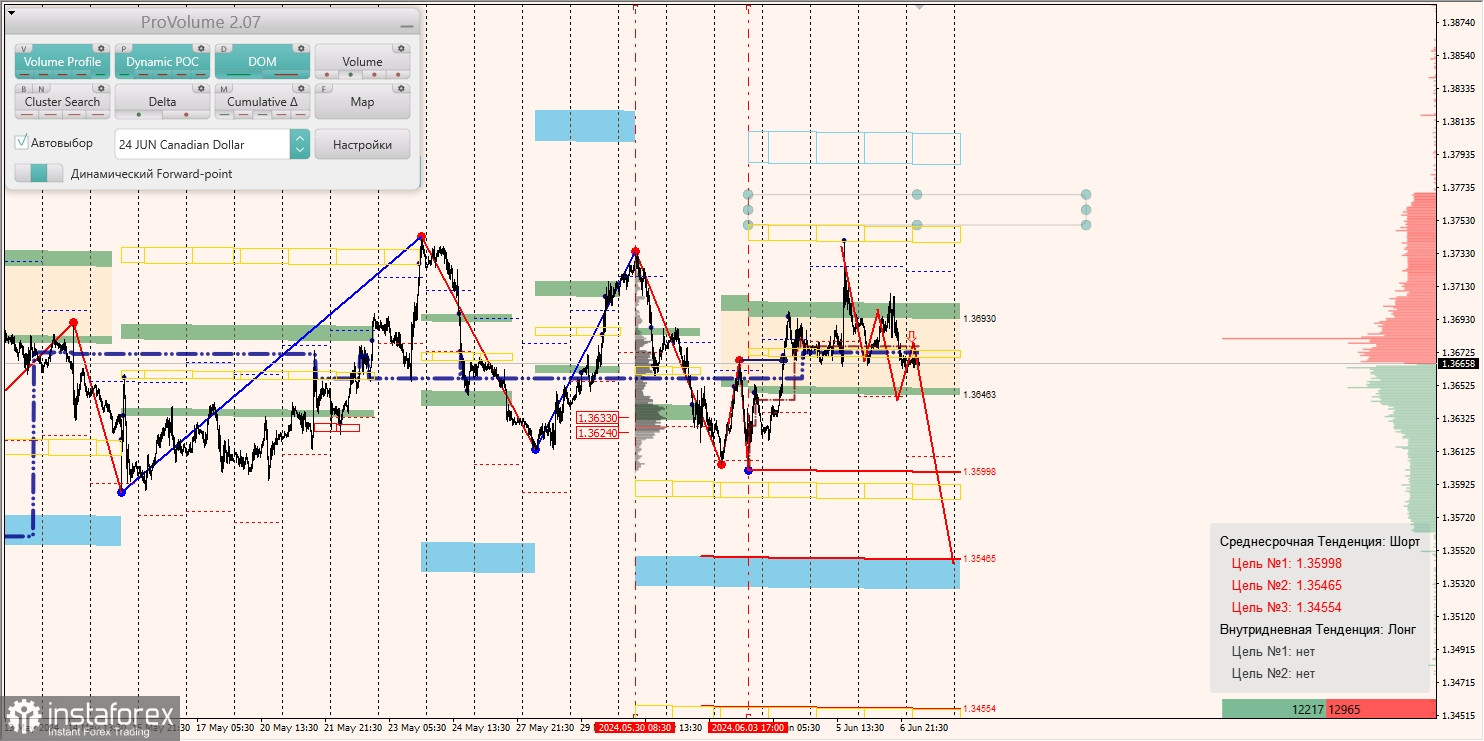Click the red 1.35465 target level label
The height and width of the screenshot is (741, 1484).
(x=979, y=558)
